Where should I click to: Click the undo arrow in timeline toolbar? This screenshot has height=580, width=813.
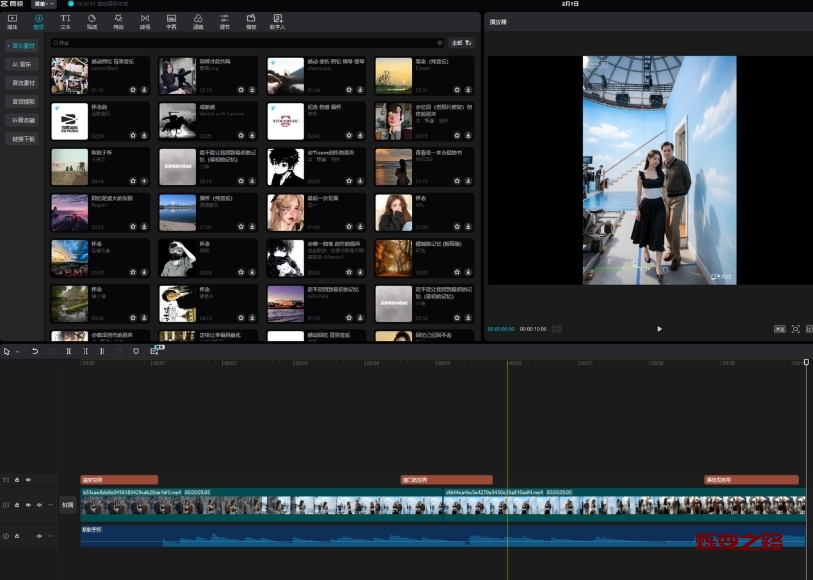(x=36, y=351)
